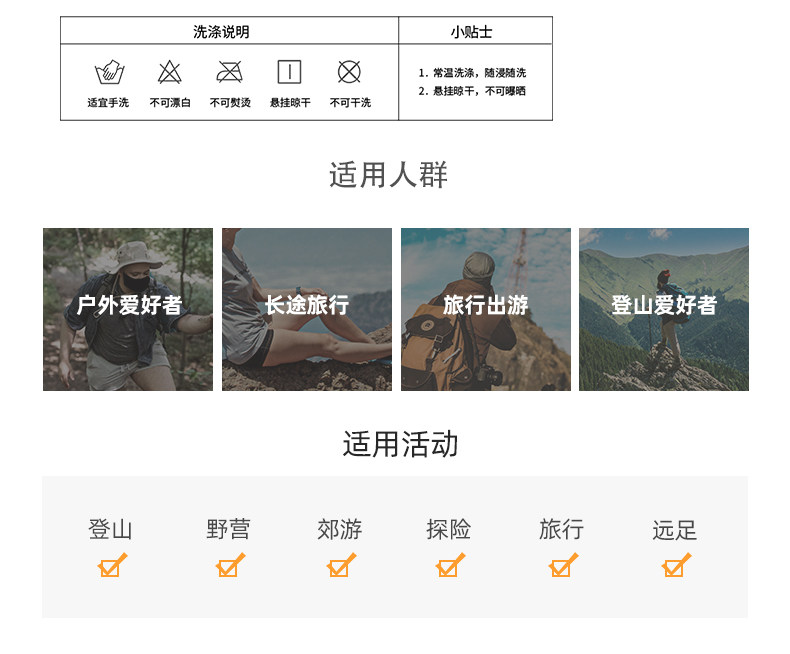This screenshot has height=654, width=790.
Task: Click the do-not-bleach (不可漂白) triangle icon
Action: point(169,72)
